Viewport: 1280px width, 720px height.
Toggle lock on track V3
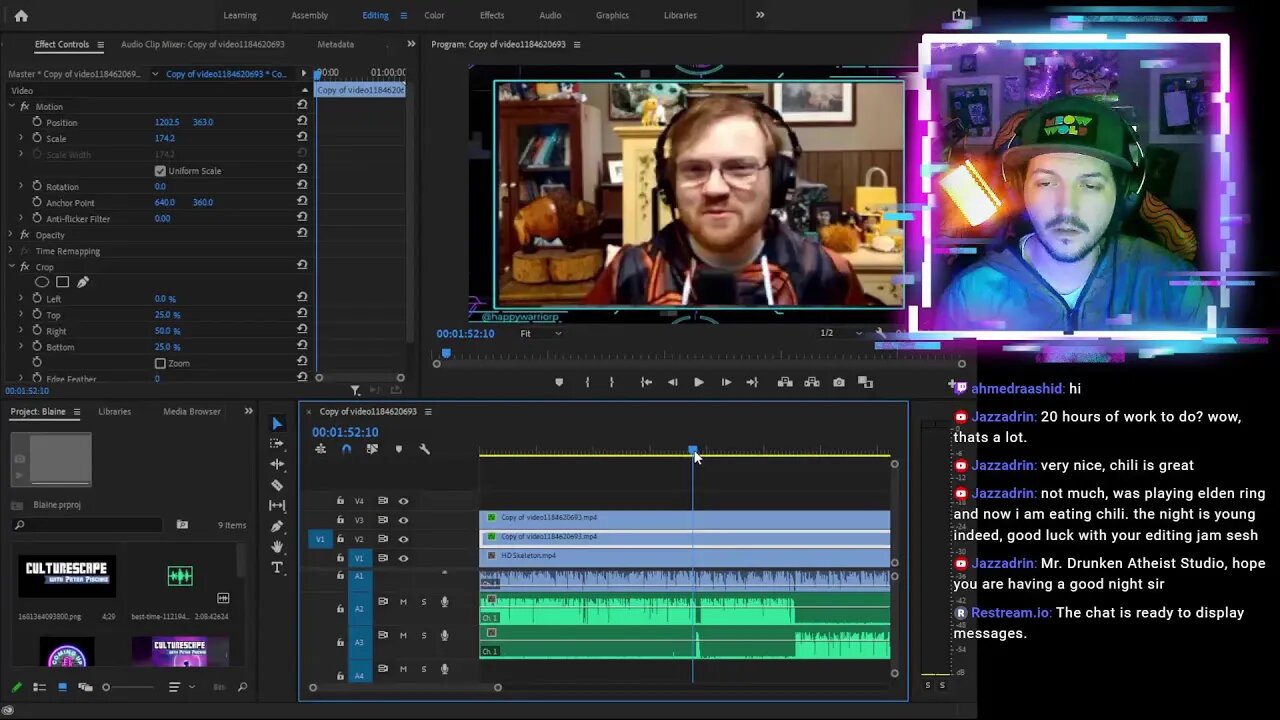click(340, 520)
